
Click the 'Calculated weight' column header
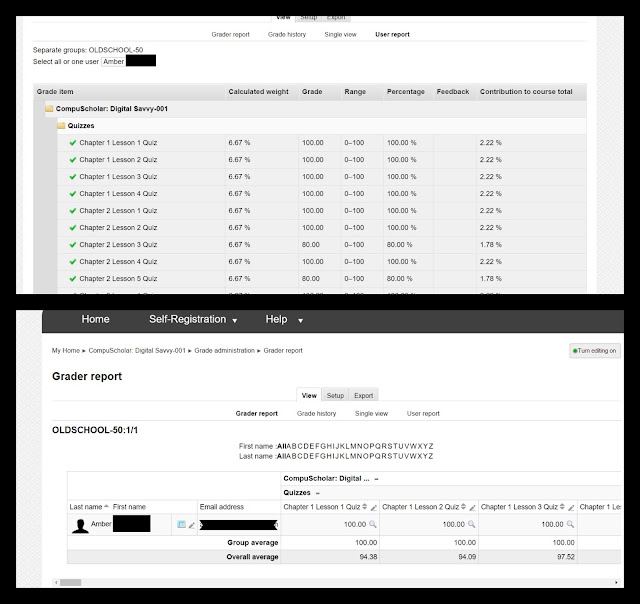pyautogui.click(x=258, y=92)
